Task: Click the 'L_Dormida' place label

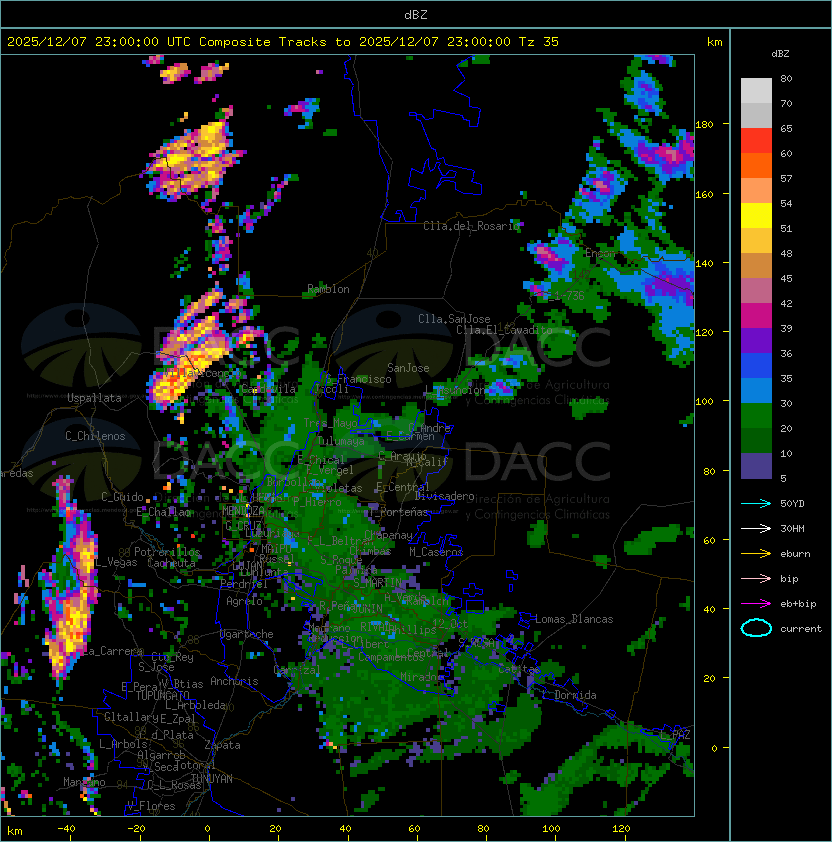Action: [569, 695]
